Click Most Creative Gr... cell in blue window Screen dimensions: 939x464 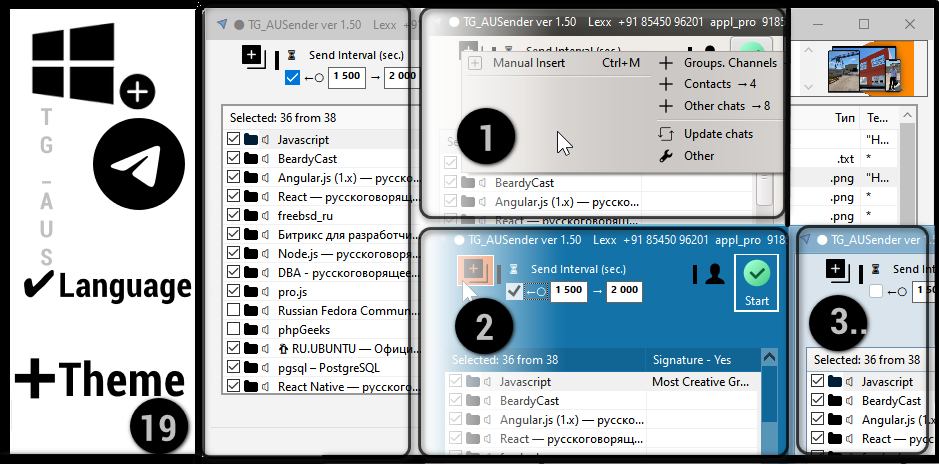700,381
